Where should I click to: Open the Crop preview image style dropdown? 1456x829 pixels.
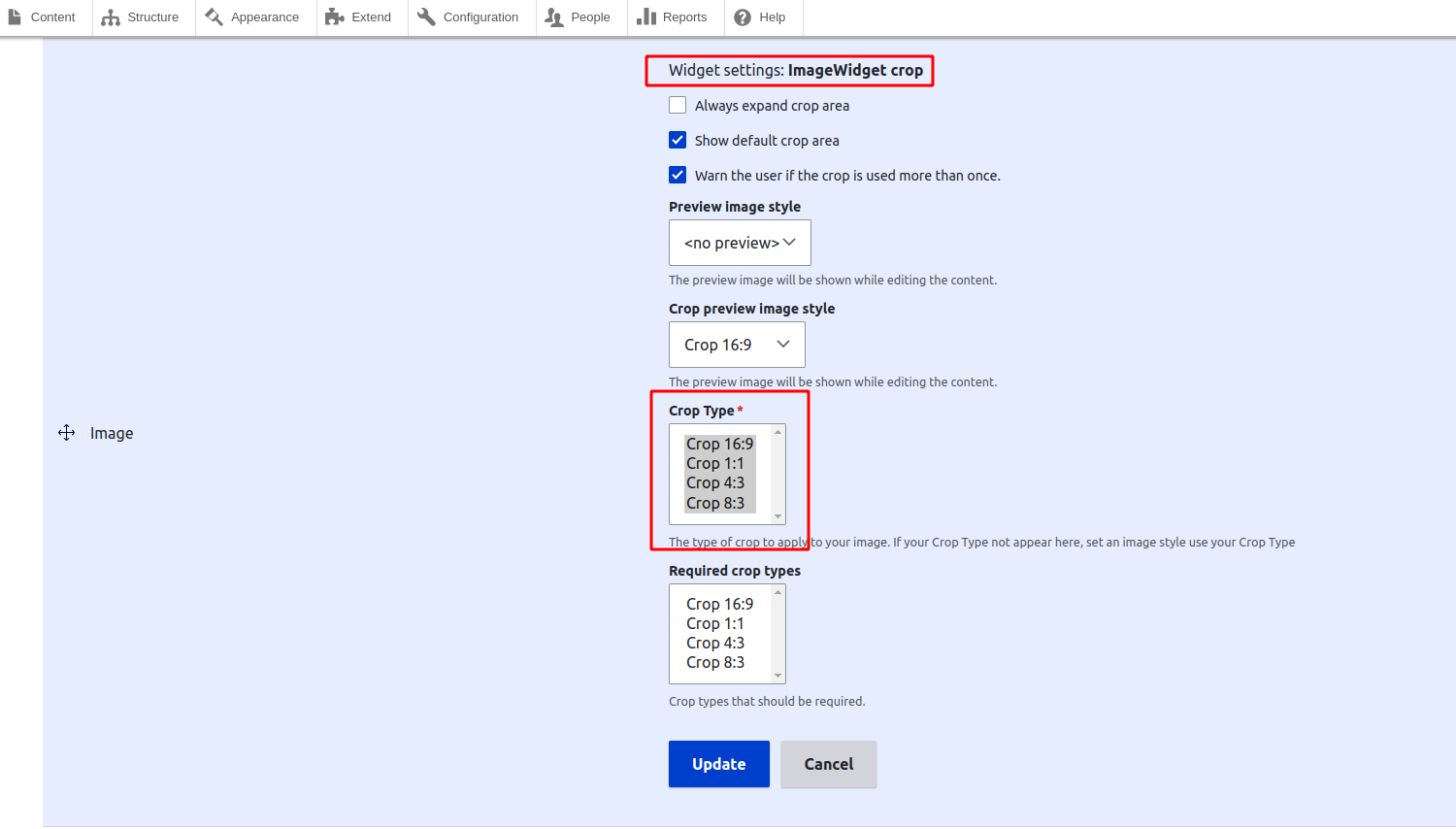[737, 344]
